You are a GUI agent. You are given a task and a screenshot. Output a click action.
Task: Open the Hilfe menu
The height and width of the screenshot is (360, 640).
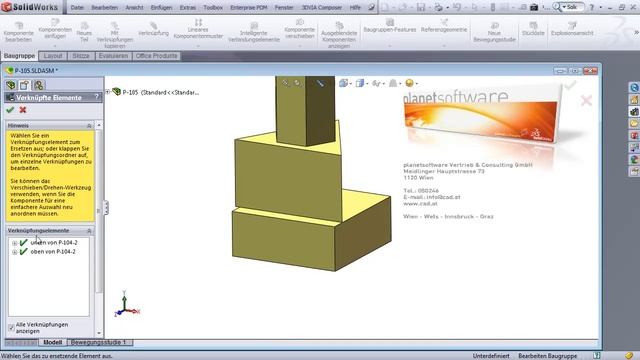tap(355, 7)
